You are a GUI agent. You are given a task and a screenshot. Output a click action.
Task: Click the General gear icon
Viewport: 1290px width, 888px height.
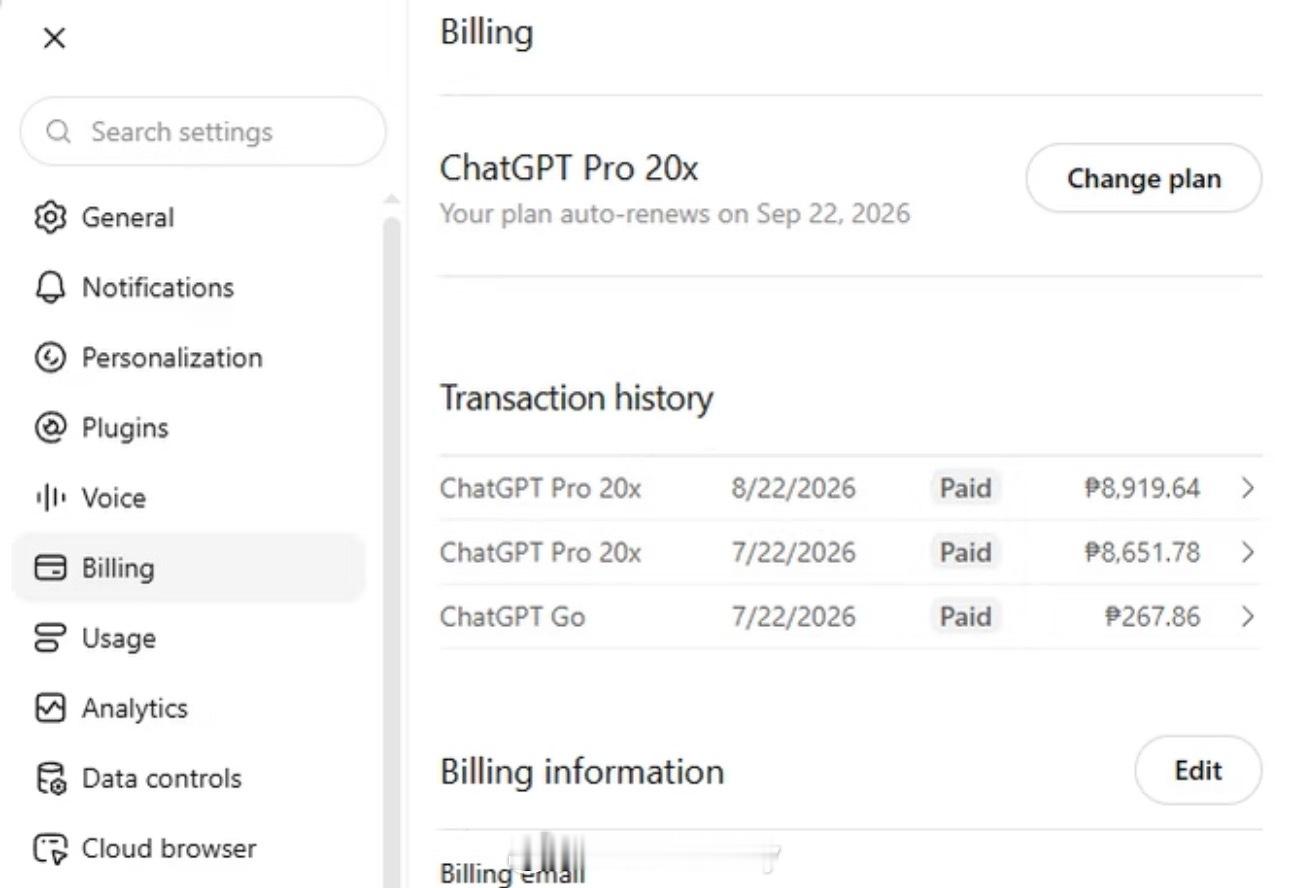[x=50, y=217]
